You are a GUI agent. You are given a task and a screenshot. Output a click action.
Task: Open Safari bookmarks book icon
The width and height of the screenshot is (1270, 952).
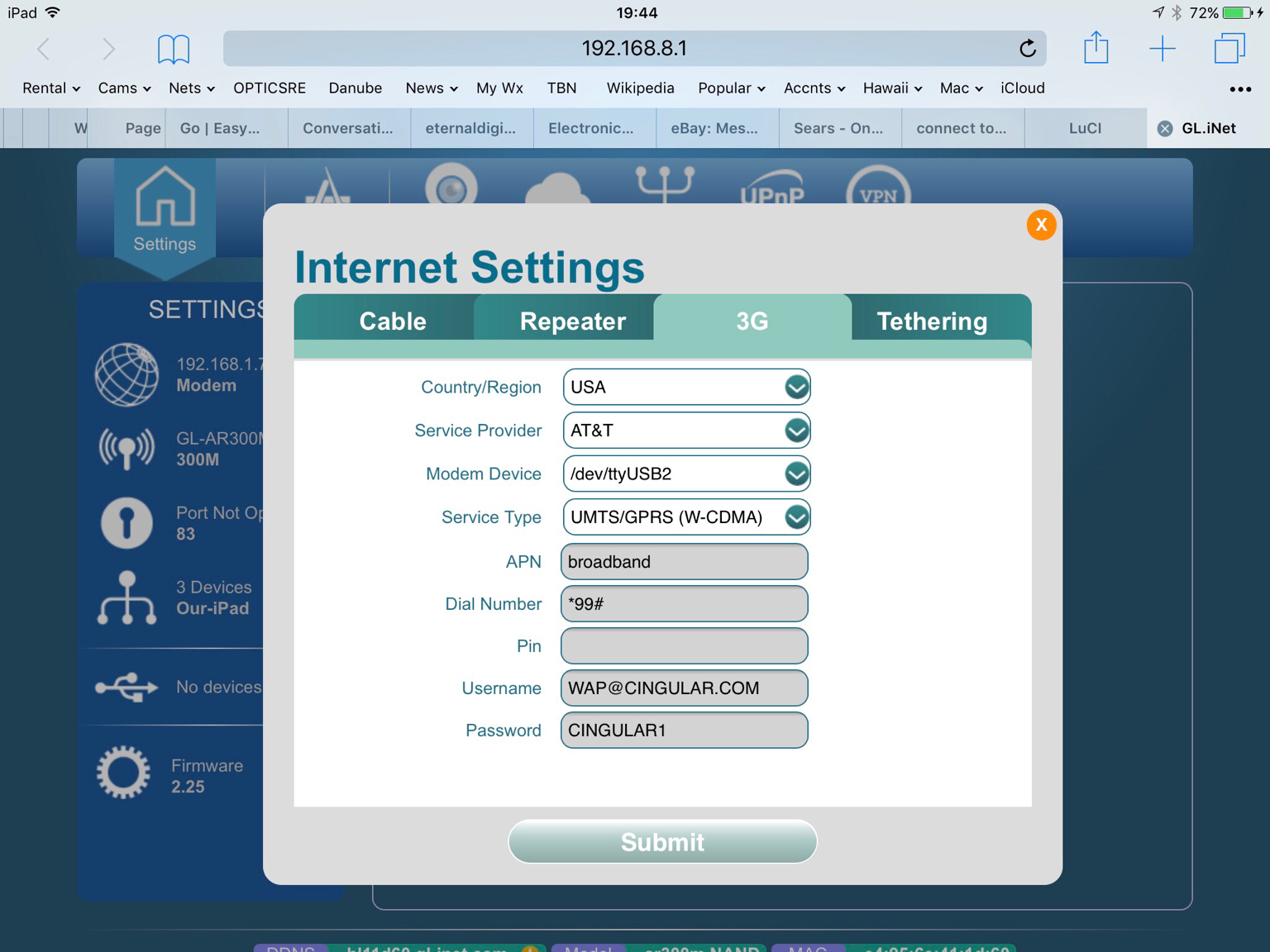point(174,49)
